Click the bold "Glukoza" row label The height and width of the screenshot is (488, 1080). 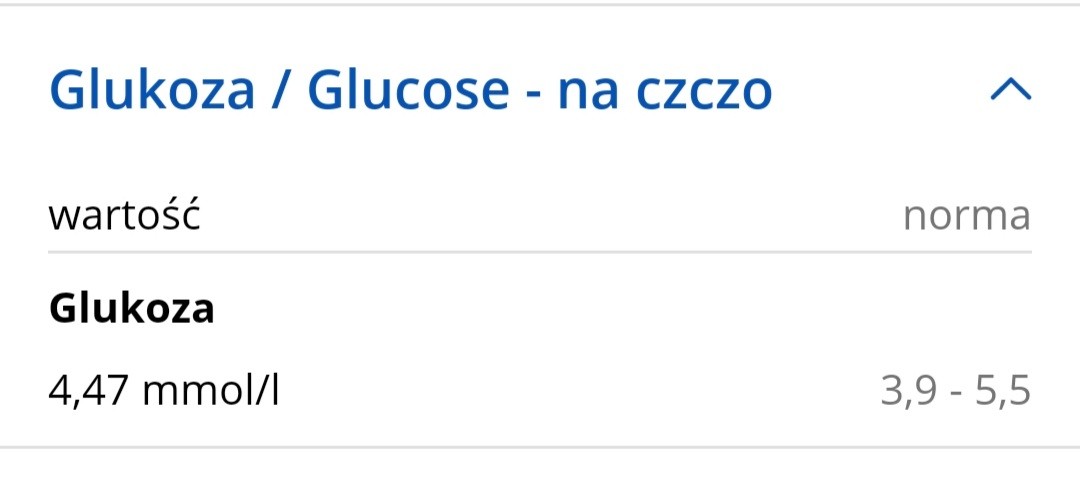tap(131, 309)
